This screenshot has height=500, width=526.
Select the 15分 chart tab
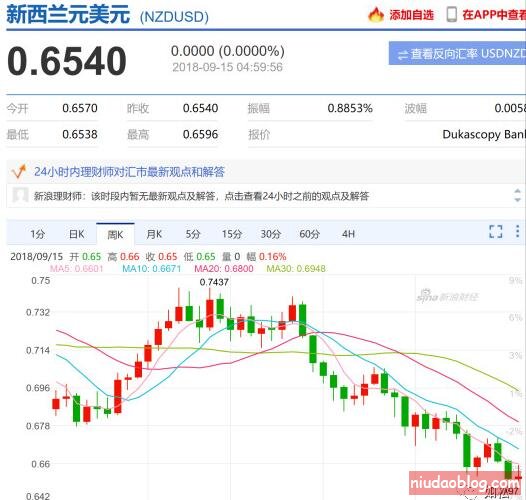pos(231,234)
